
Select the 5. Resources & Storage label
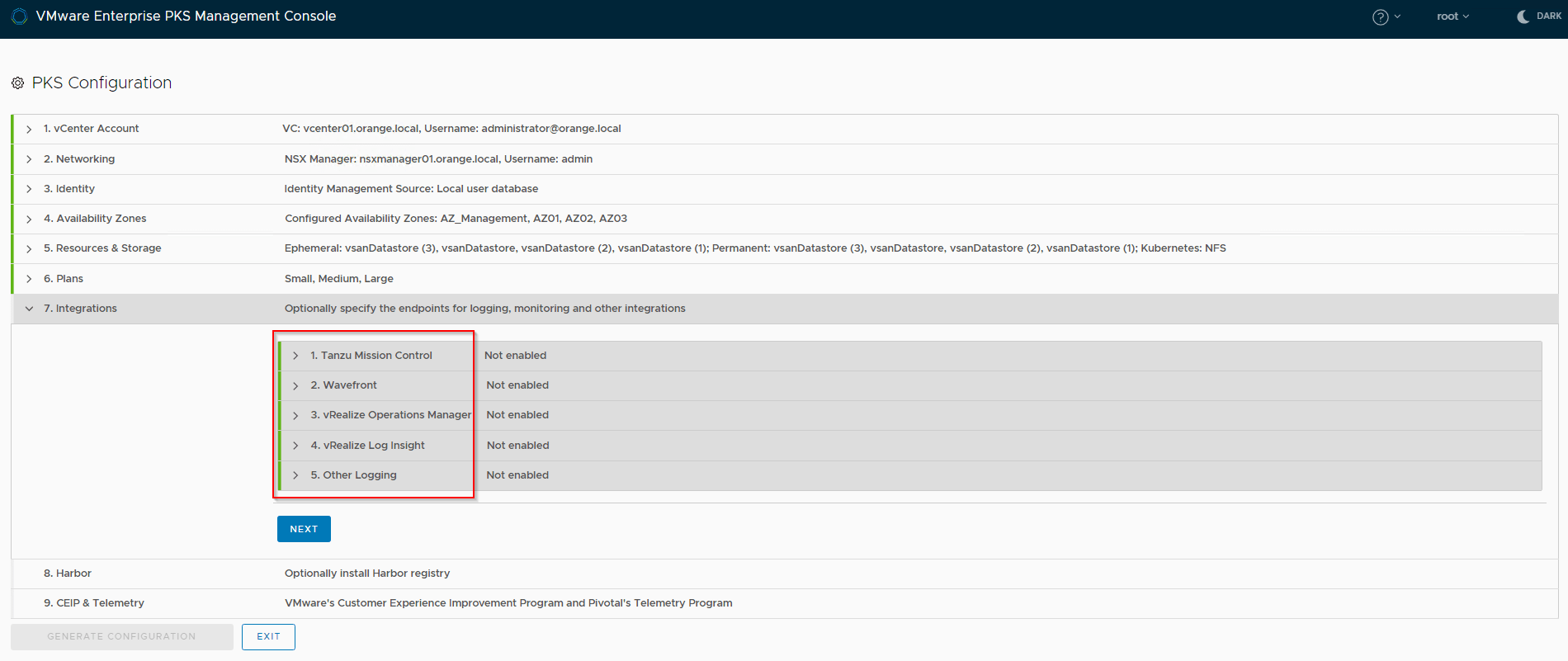tap(102, 248)
